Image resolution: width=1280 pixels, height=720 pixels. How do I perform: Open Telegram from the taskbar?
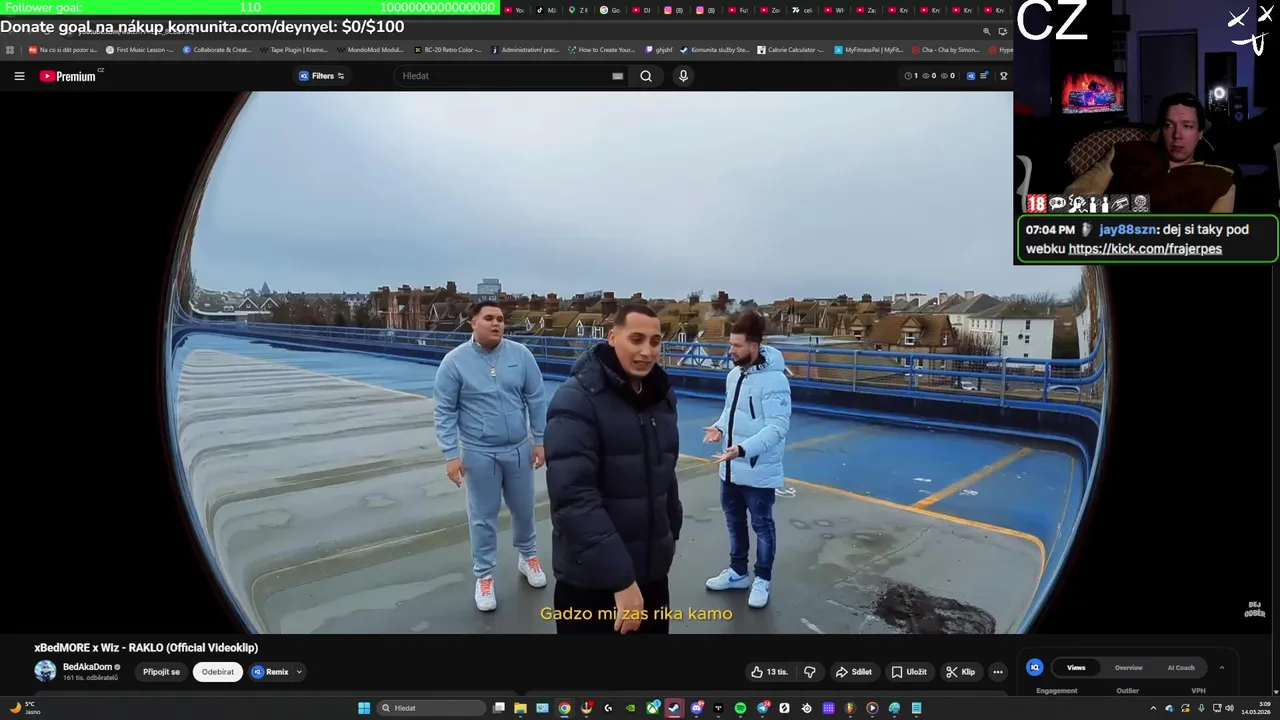(762, 708)
